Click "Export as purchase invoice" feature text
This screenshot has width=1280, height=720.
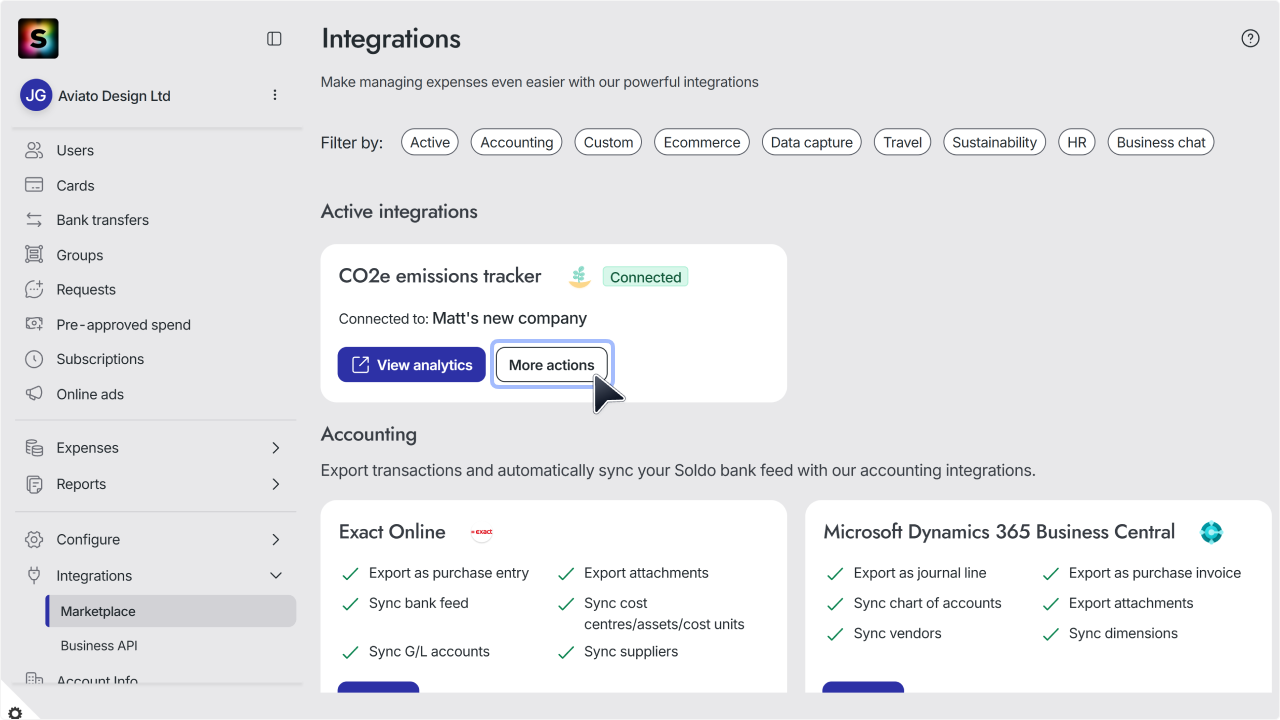pyautogui.click(x=1155, y=573)
